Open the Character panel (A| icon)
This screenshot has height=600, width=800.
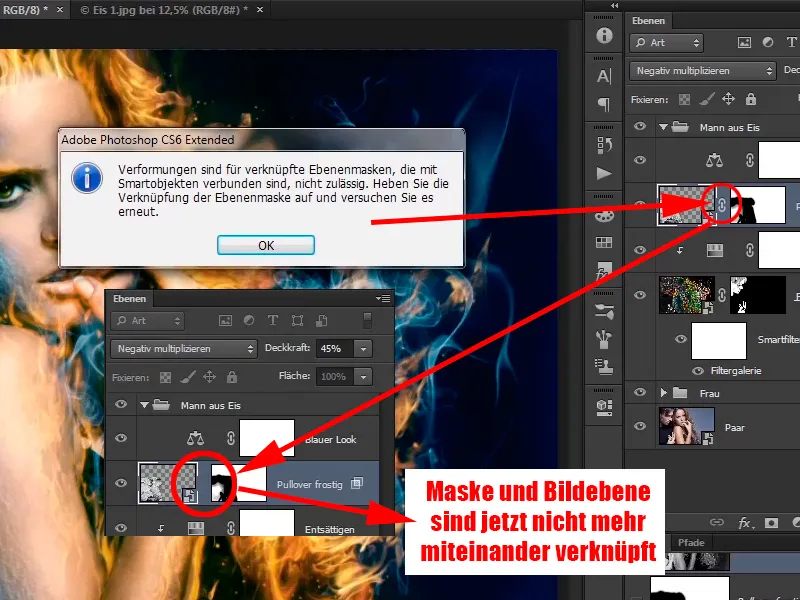coord(604,77)
